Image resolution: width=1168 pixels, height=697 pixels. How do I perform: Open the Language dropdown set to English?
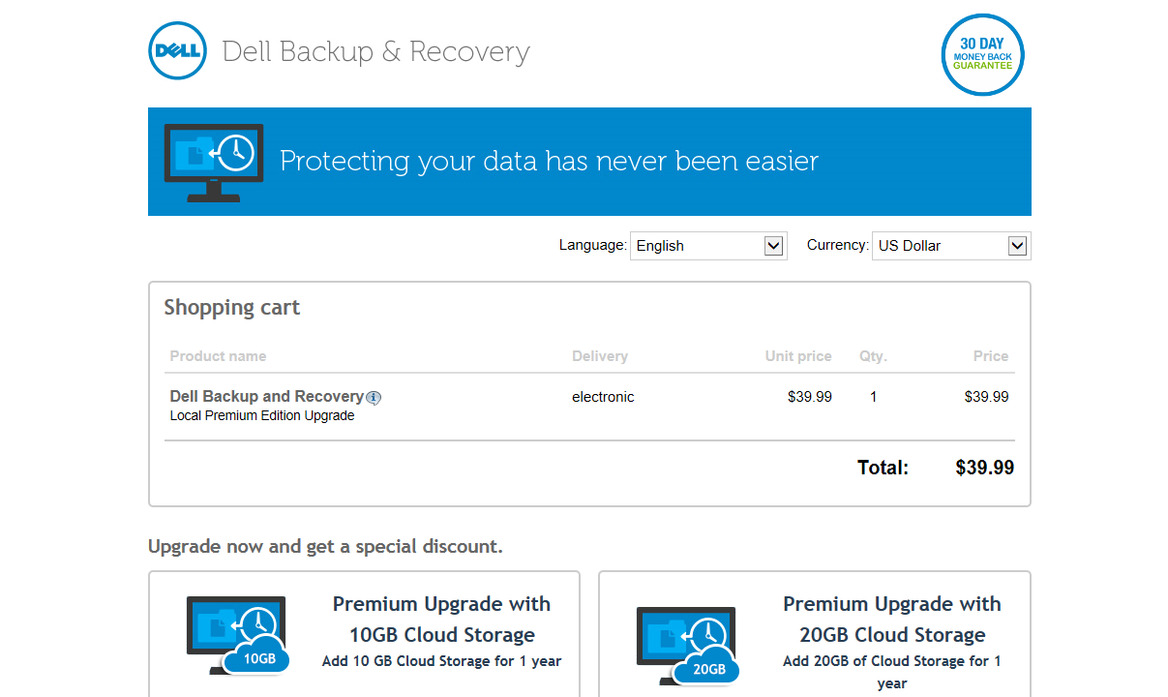pos(708,246)
